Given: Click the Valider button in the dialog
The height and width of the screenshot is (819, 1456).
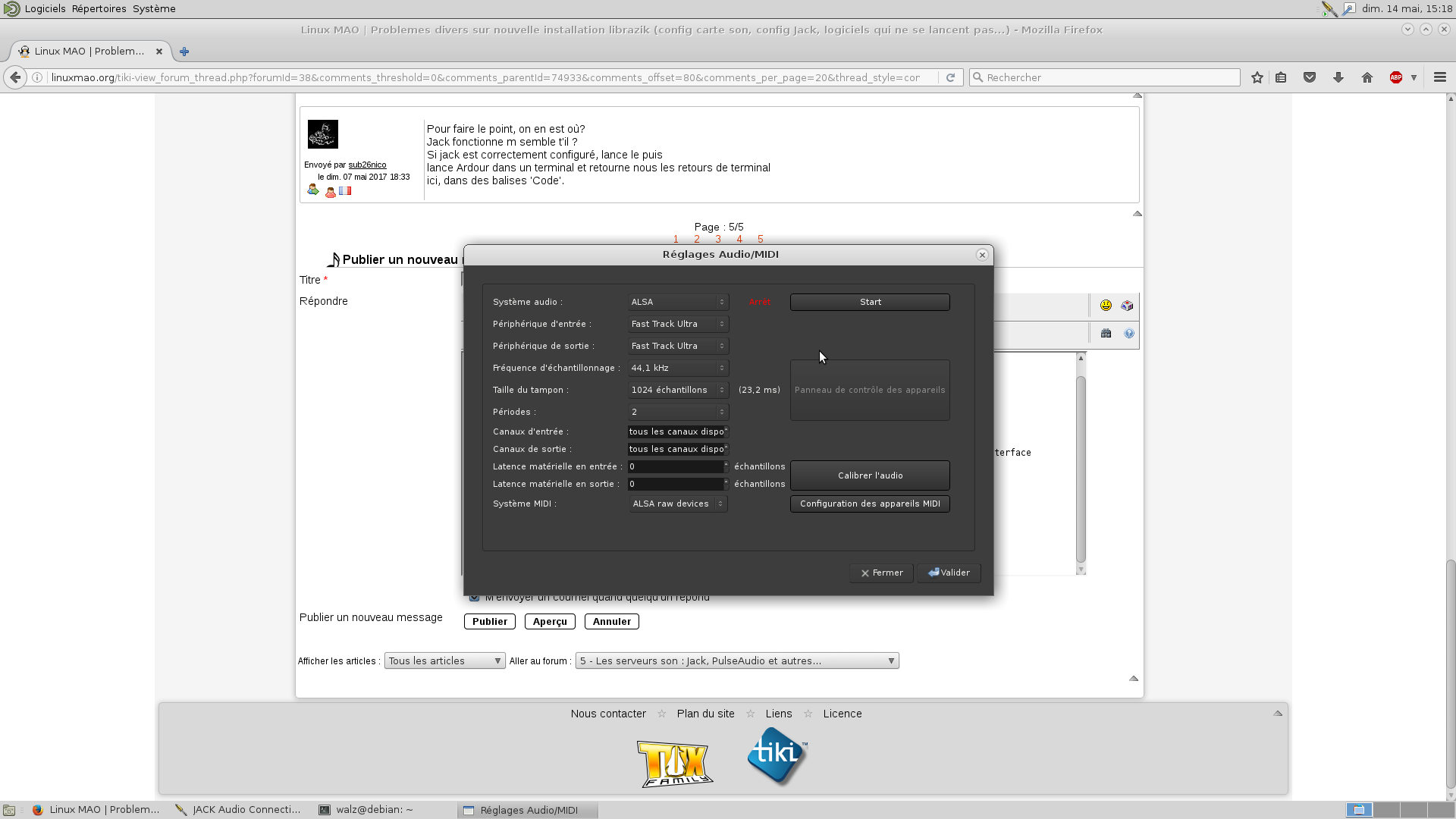Looking at the screenshot, I should tap(949, 573).
